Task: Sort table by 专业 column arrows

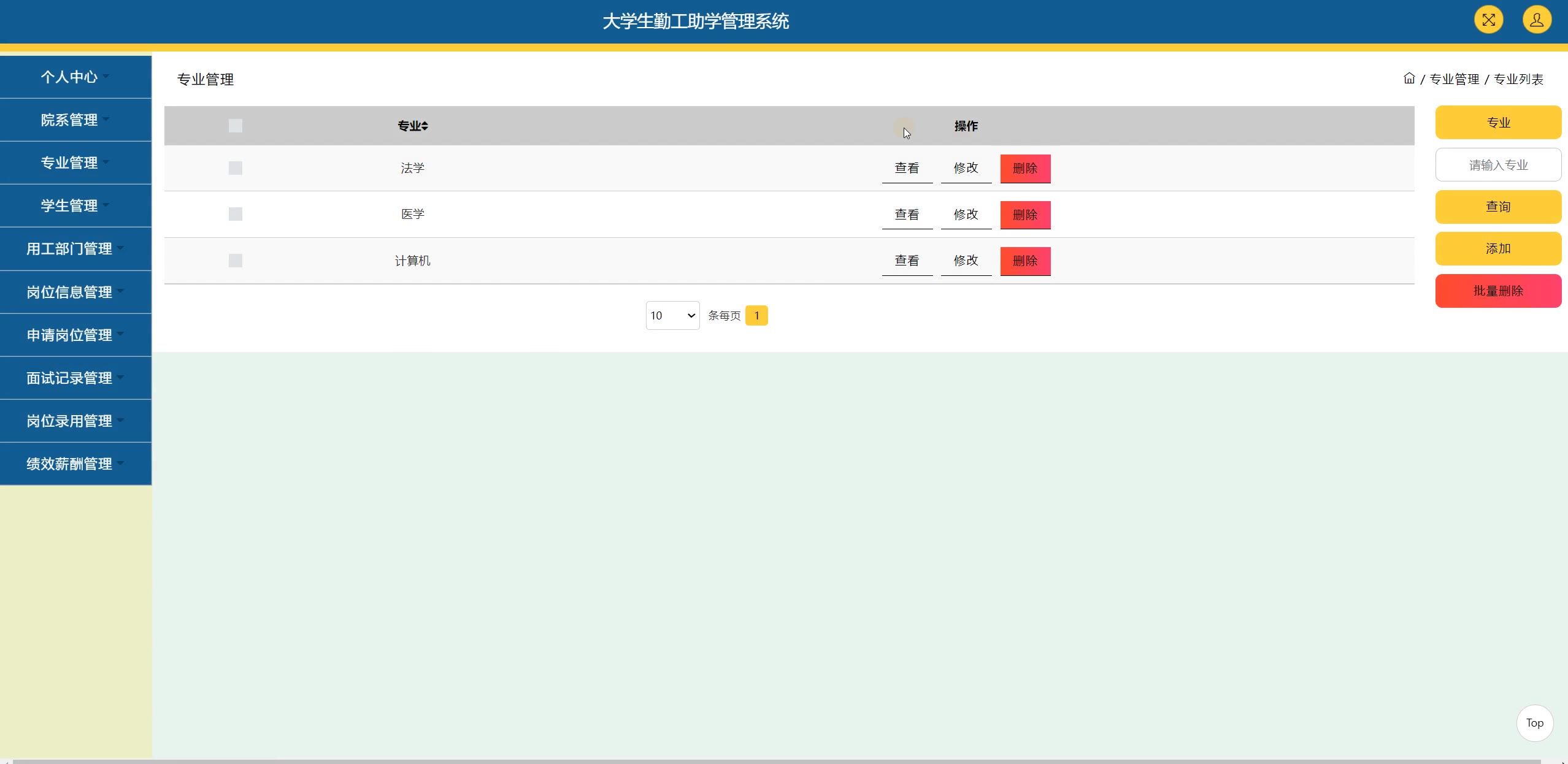Action: pyautogui.click(x=425, y=126)
